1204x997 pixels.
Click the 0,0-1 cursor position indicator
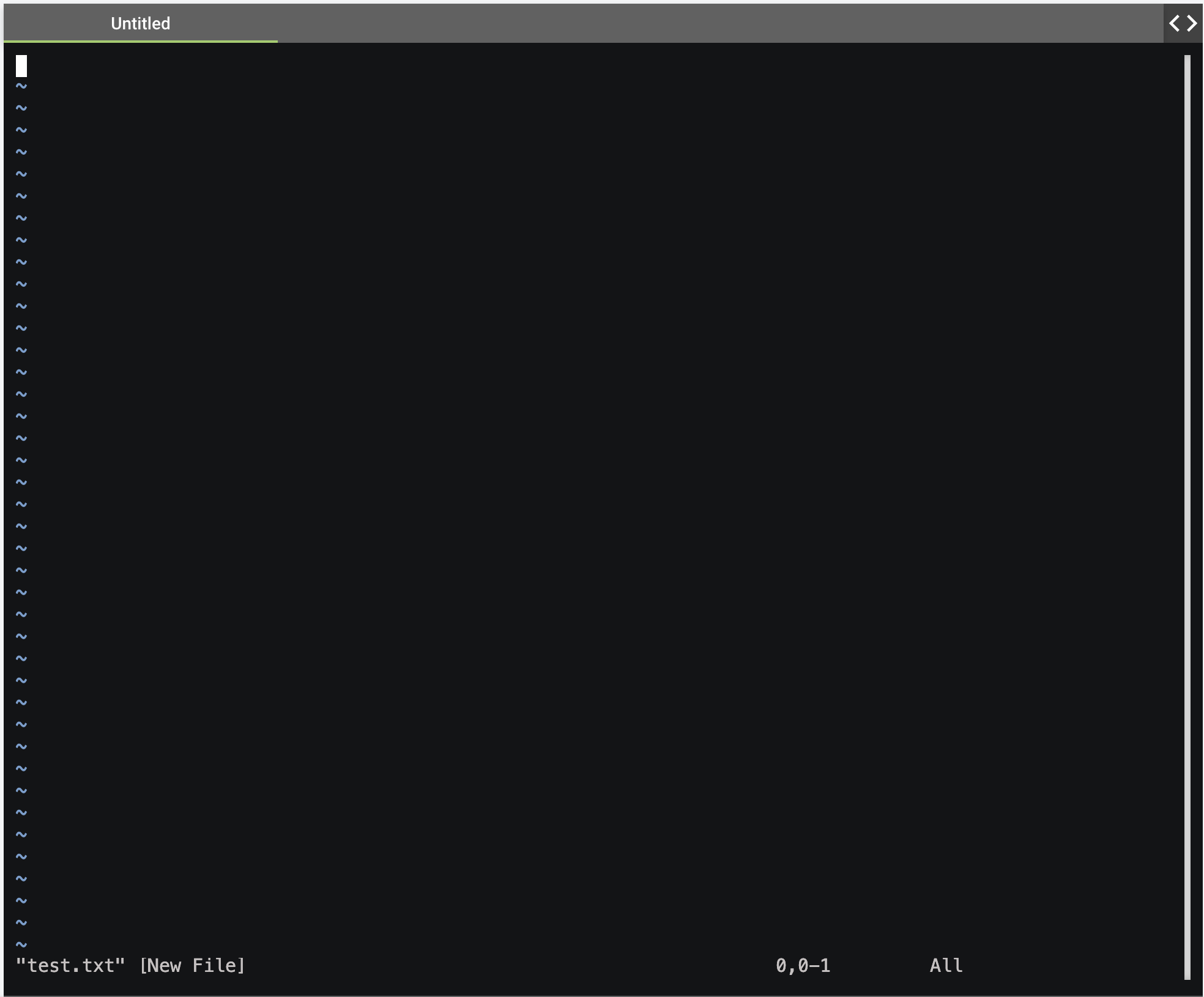(803, 966)
